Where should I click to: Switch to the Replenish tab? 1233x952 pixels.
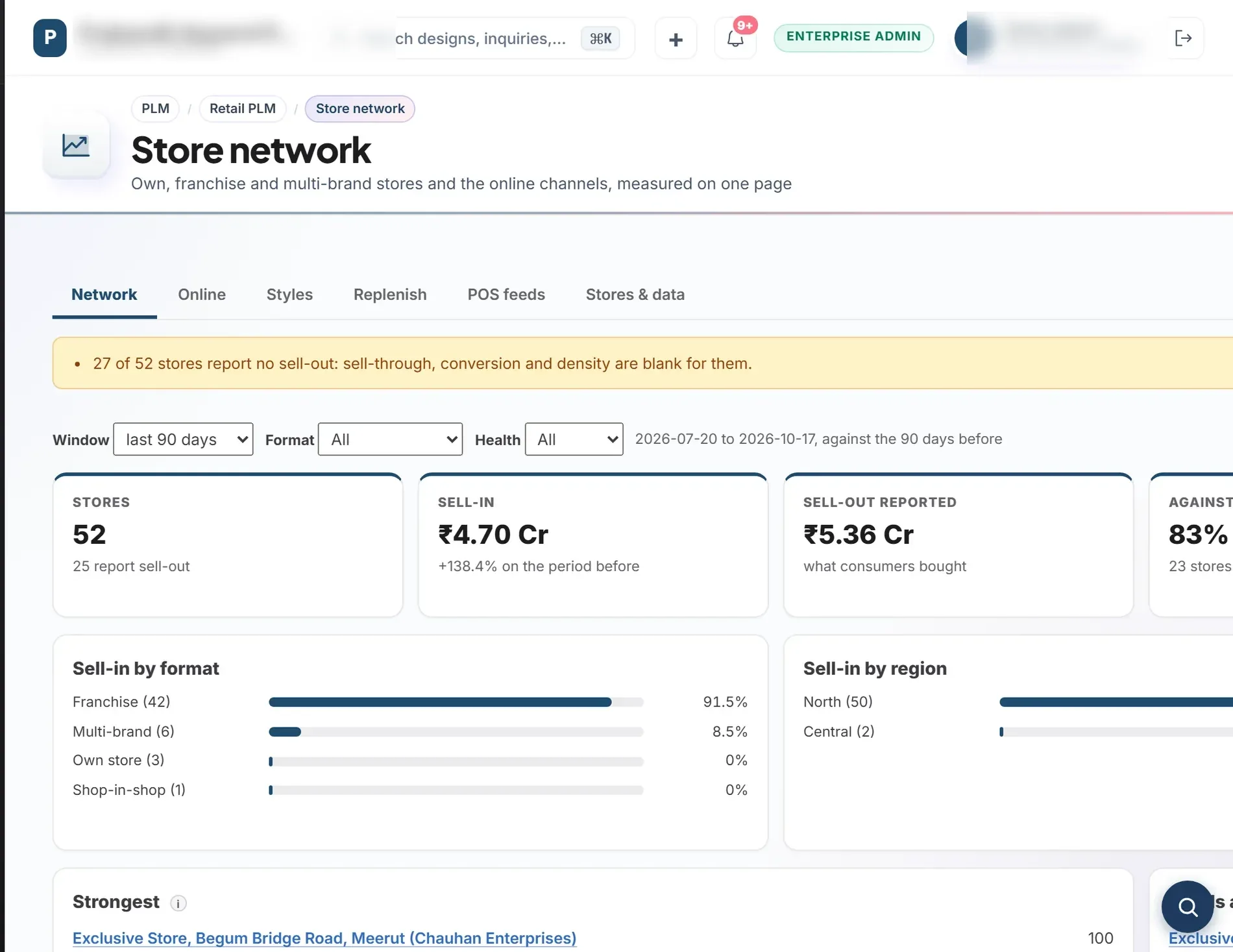pyautogui.click(x=390, y=295)
